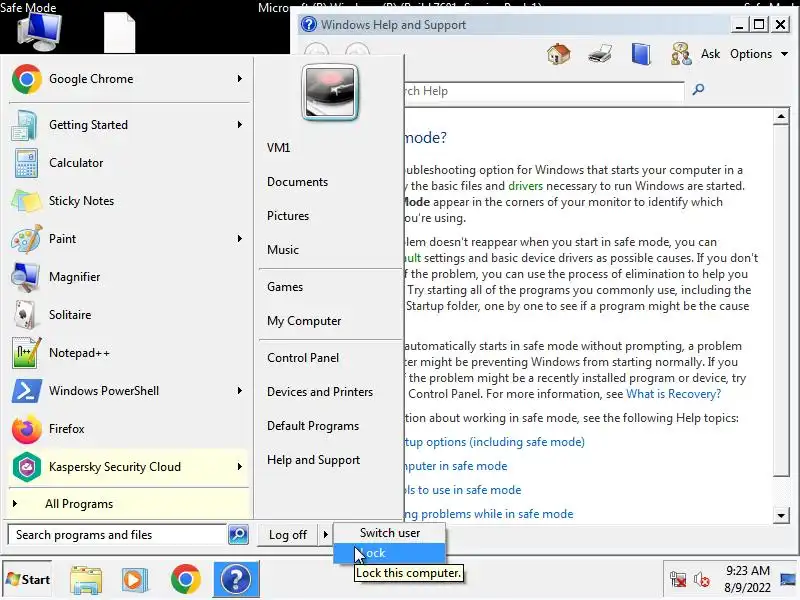Select Switch user from the shutdown menu
This screenshot has height=600, width=800.
390,533
